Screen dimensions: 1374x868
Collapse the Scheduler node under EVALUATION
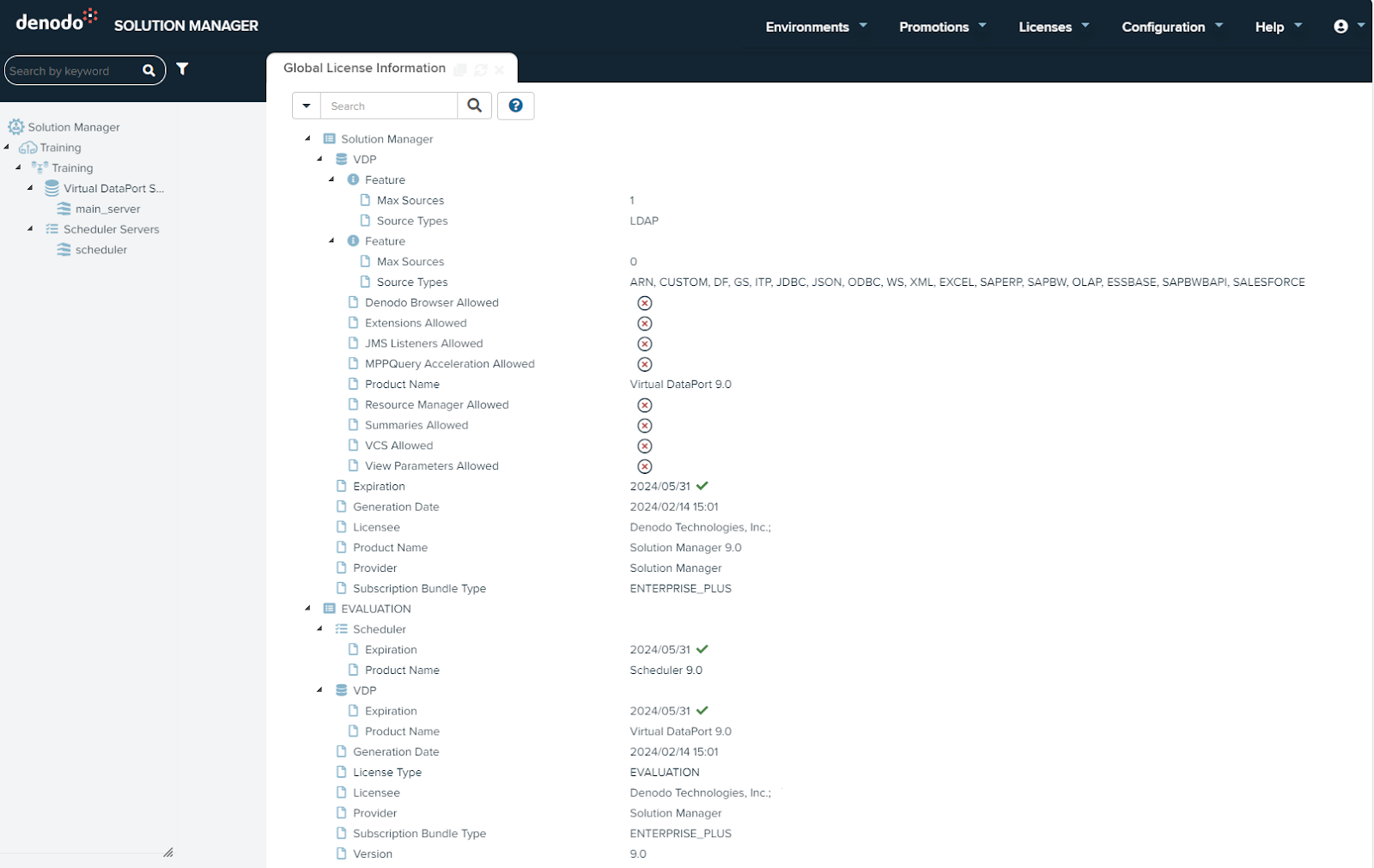tap(320, 628)
